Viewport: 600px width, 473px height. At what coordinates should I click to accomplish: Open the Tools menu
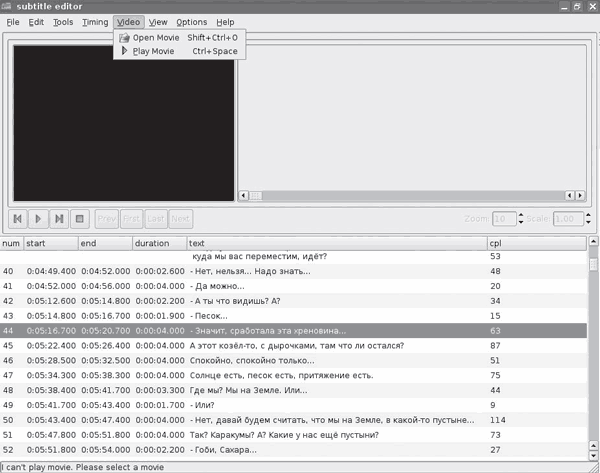(63, 22)
